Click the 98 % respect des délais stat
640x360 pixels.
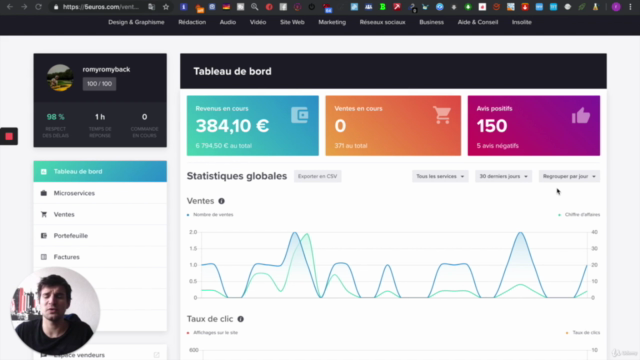(x=56, y=125)
